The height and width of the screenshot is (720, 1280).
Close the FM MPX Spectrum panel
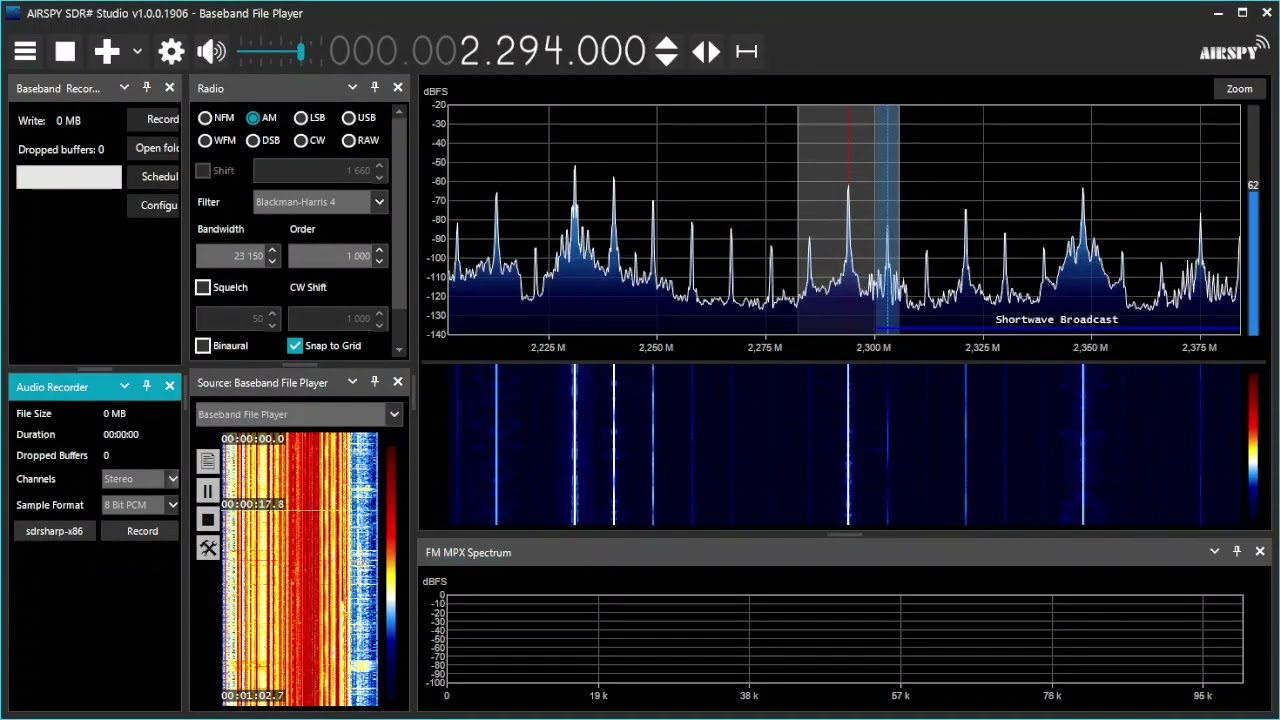tap(1260, 551)
